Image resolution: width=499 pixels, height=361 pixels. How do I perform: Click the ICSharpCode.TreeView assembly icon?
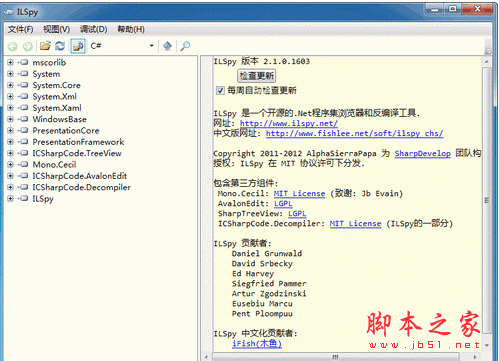tap(24, 153)
